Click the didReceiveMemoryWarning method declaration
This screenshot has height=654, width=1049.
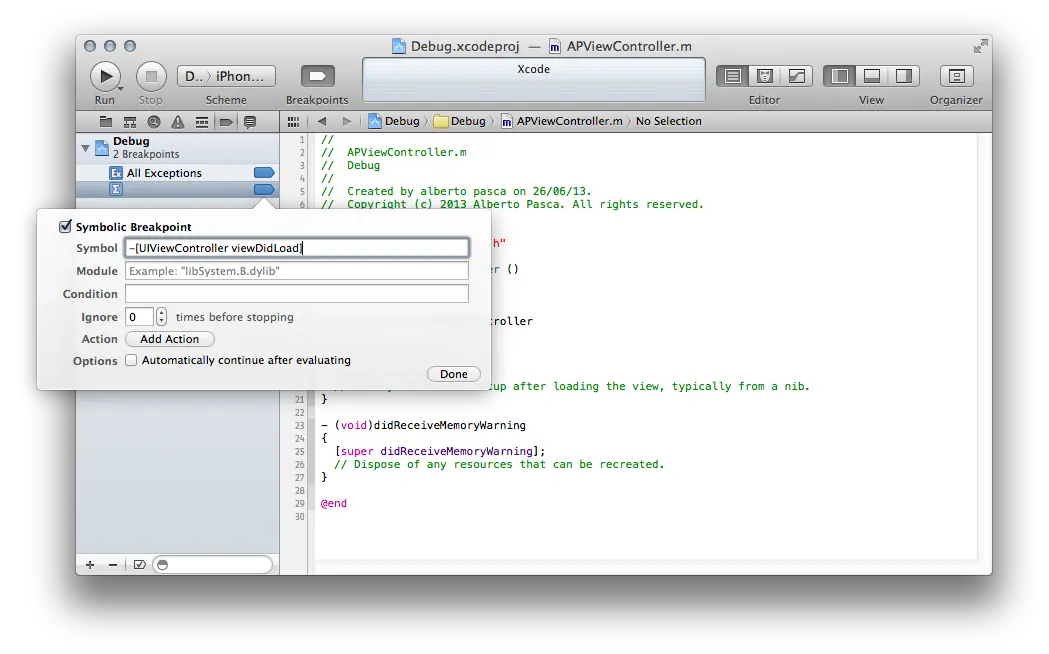pos(423,425)
